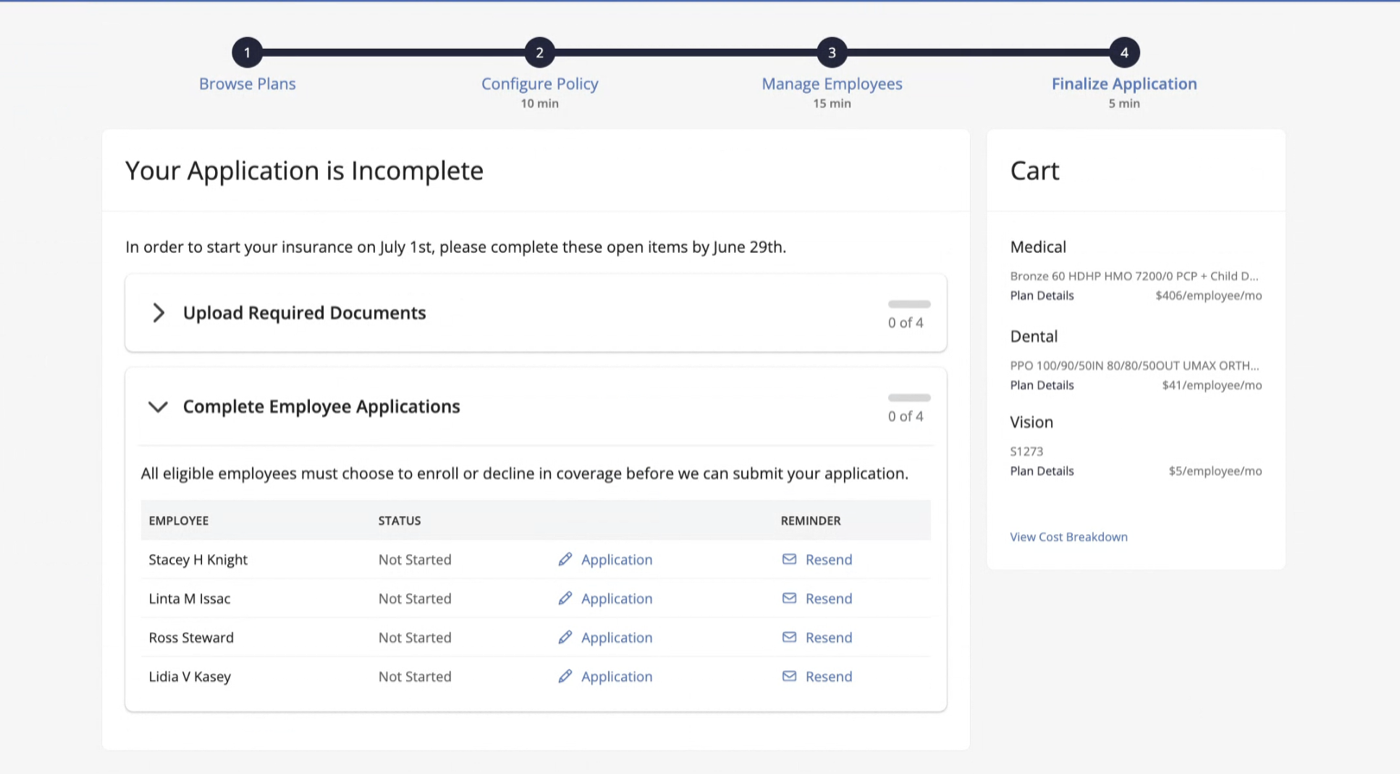Collapse Complete Employee Applications section
This screenshot has width=1400, height=774.
[x=158, y=407]
